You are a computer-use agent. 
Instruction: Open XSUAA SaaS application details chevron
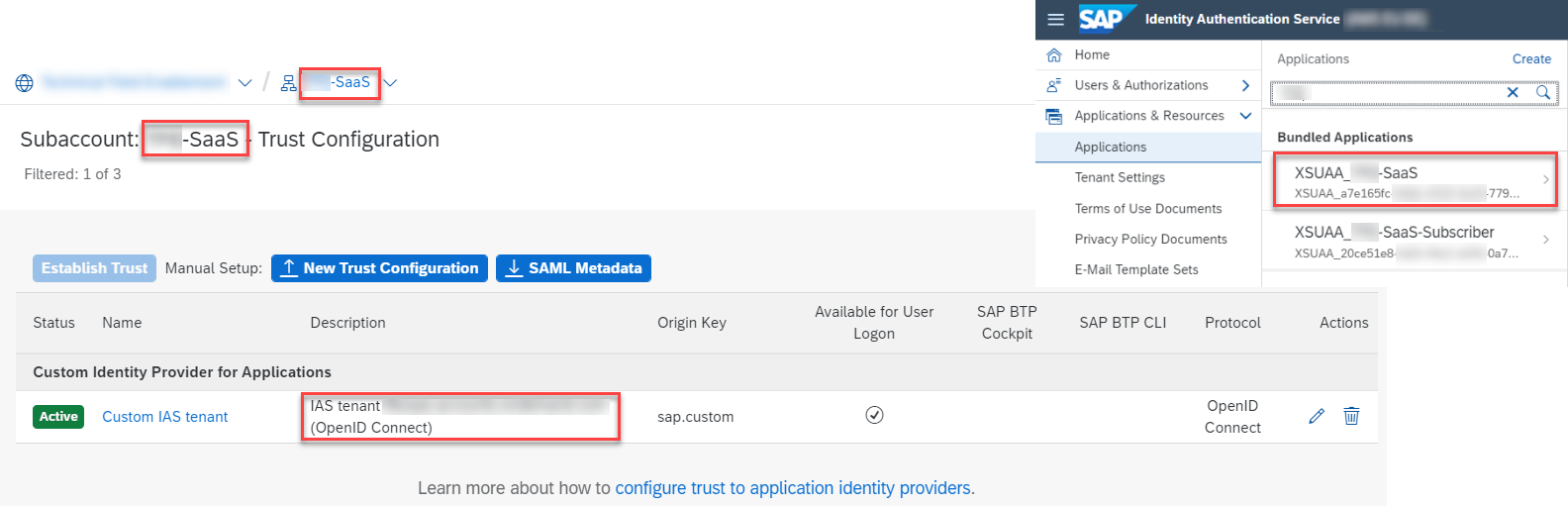1545,179
